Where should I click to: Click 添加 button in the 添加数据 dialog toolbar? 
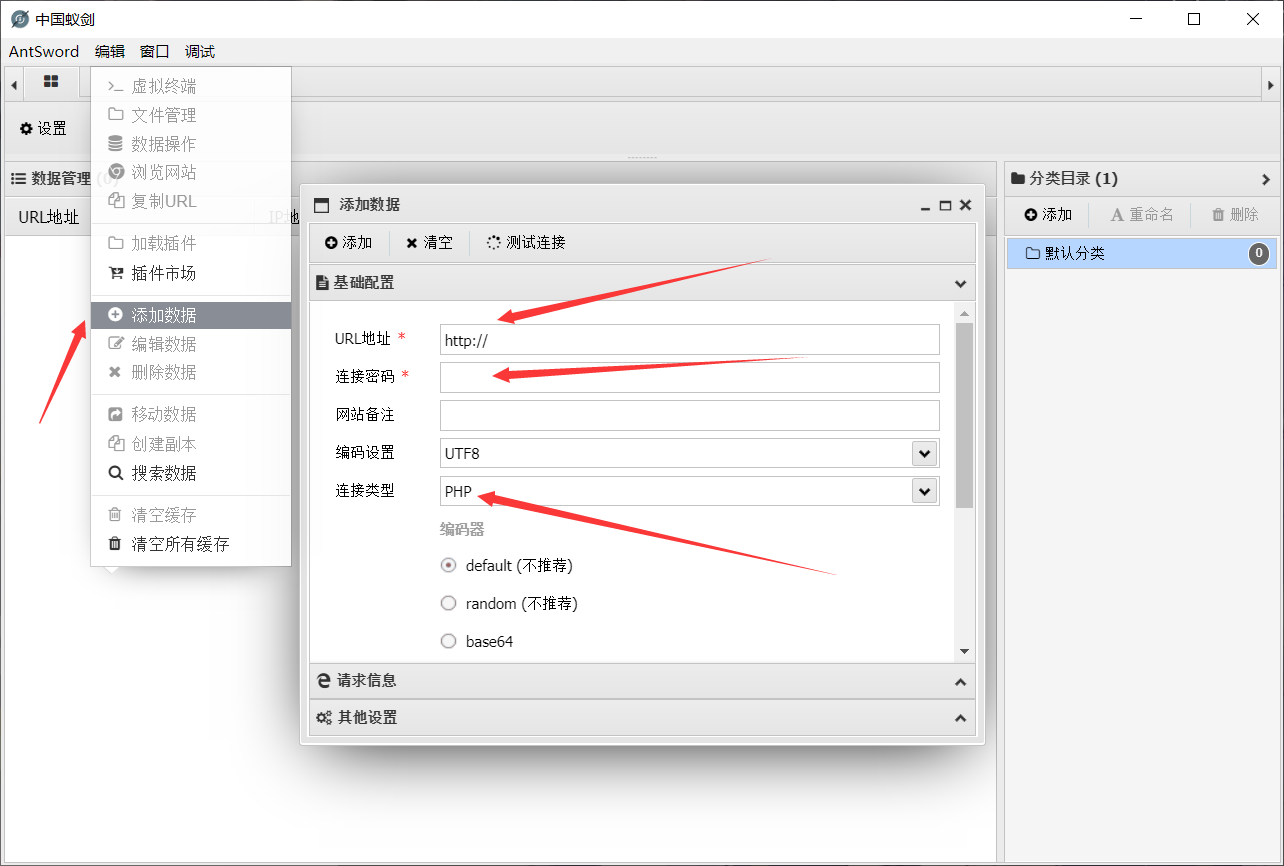[348, 242]
